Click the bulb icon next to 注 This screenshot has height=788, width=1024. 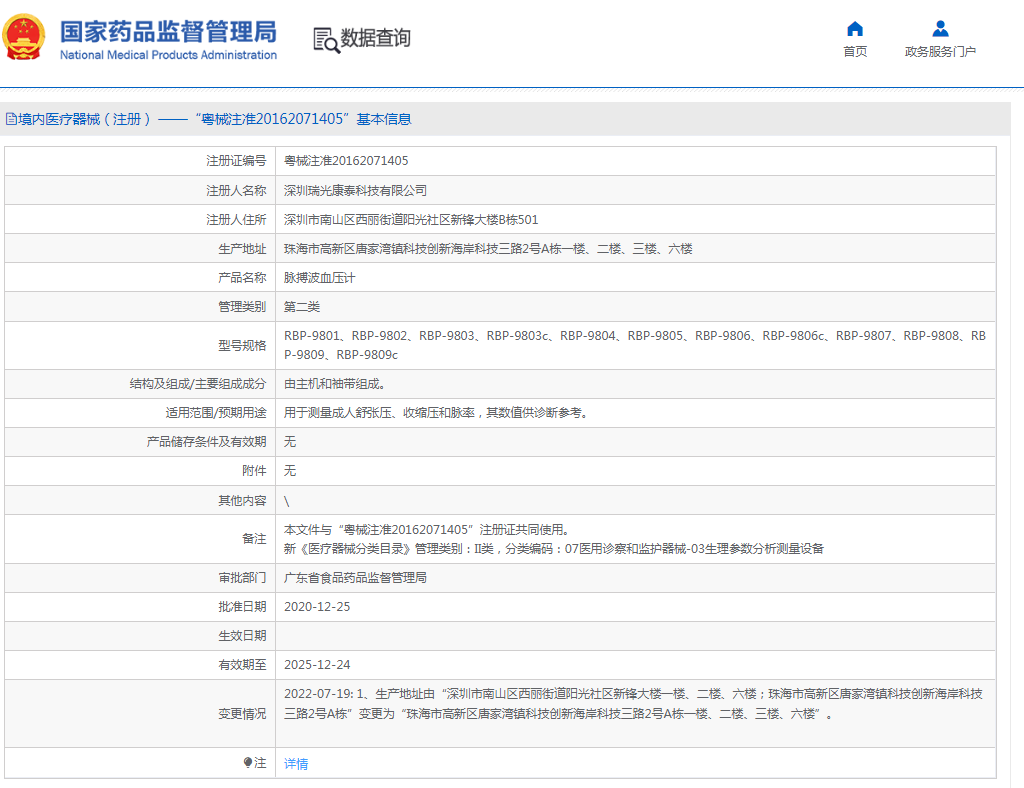[x=248, y=762]
